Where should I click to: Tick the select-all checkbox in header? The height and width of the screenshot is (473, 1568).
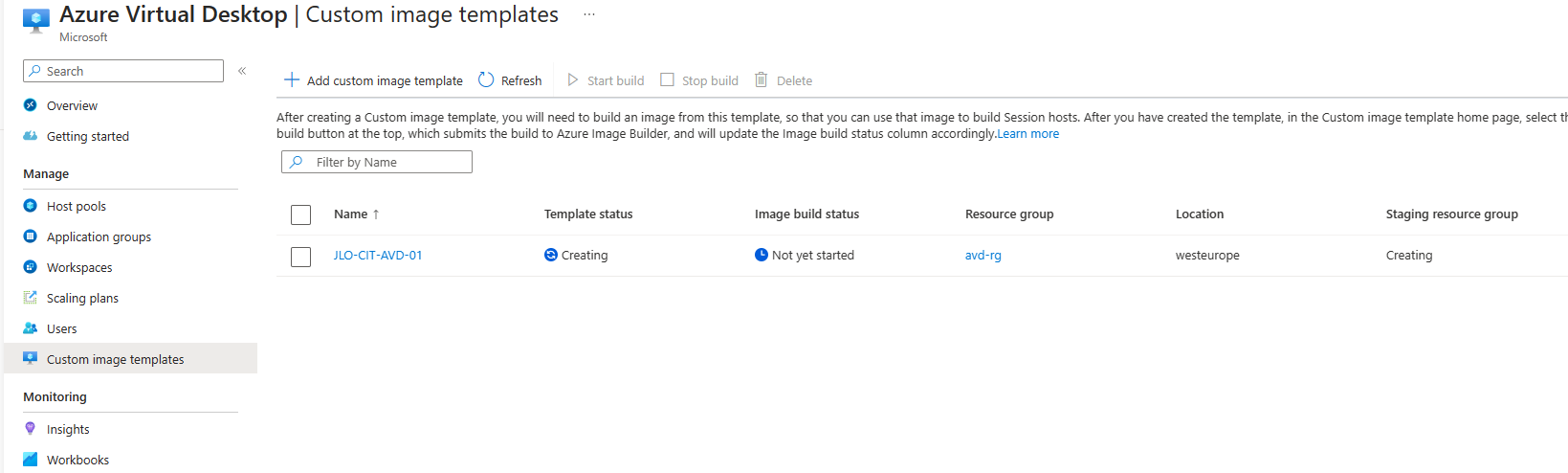300,214
